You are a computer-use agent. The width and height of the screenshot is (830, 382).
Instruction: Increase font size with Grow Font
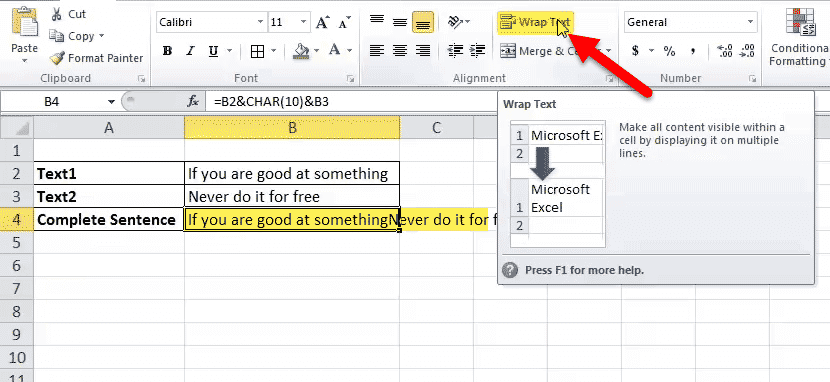(322, 22)
